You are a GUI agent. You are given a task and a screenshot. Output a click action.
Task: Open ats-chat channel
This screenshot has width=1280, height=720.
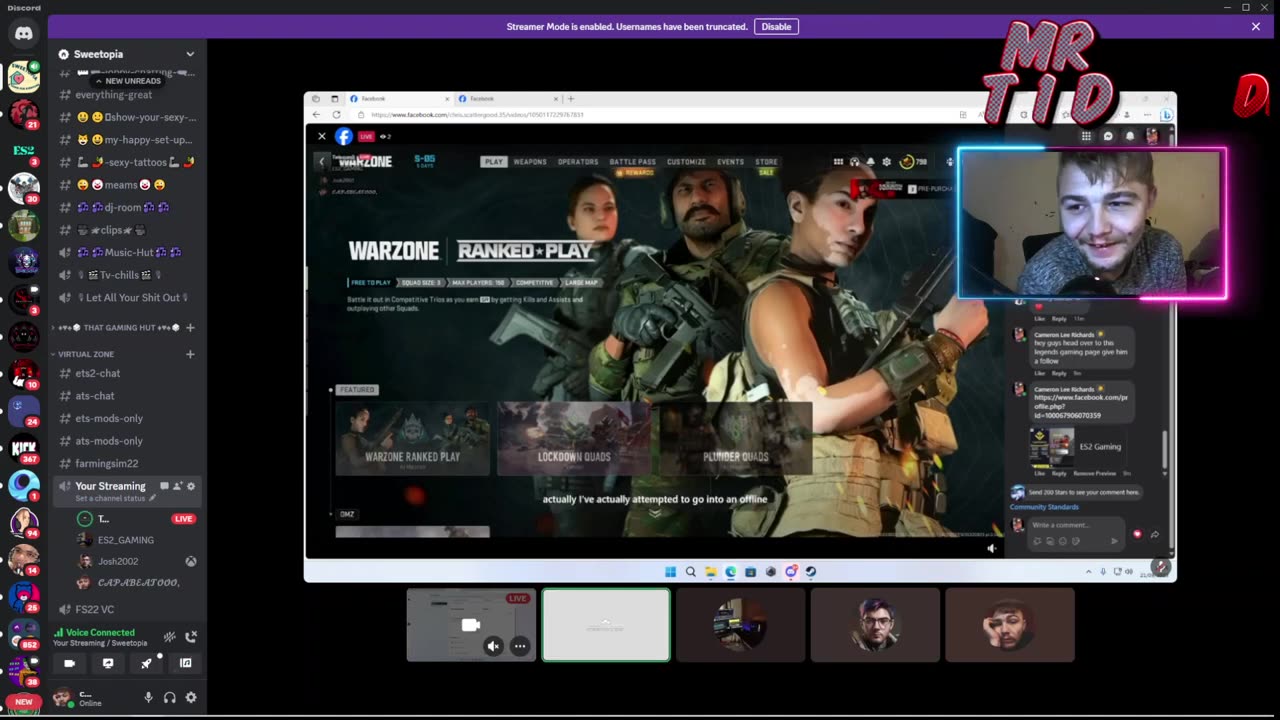pyautogui.click(x=127, y=396)
